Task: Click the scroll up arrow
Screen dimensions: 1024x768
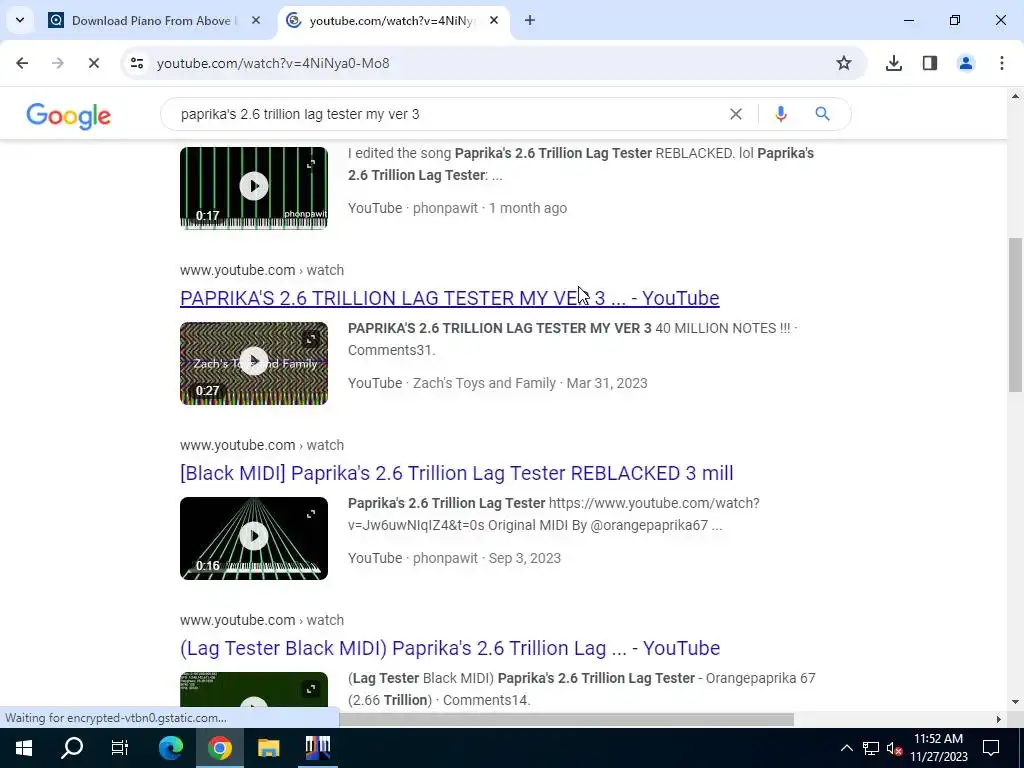Action: [x=1015, y=97]
